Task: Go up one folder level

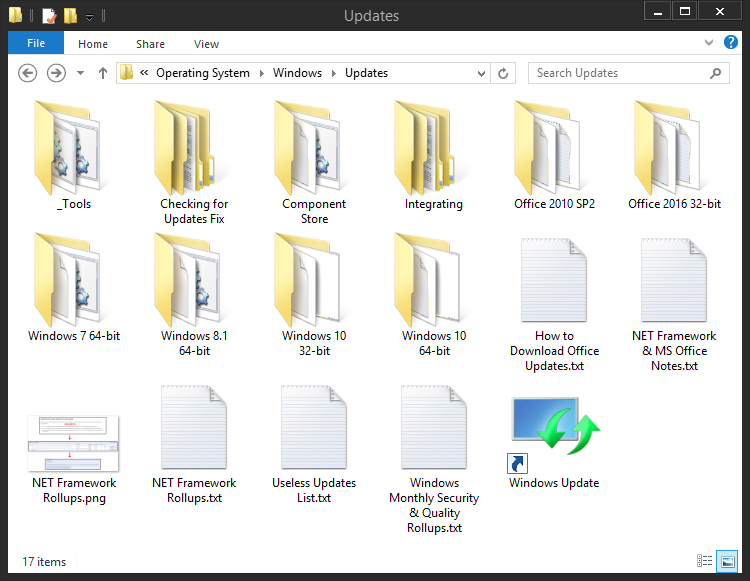Action: pos(102,73)
